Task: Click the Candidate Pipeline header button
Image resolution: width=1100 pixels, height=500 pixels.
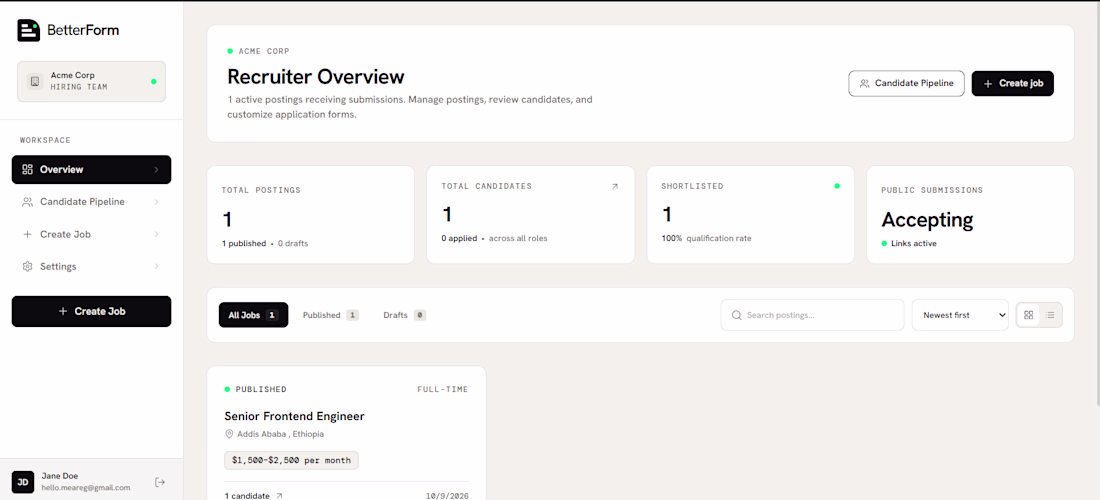Action: click(x=906, y=83)
